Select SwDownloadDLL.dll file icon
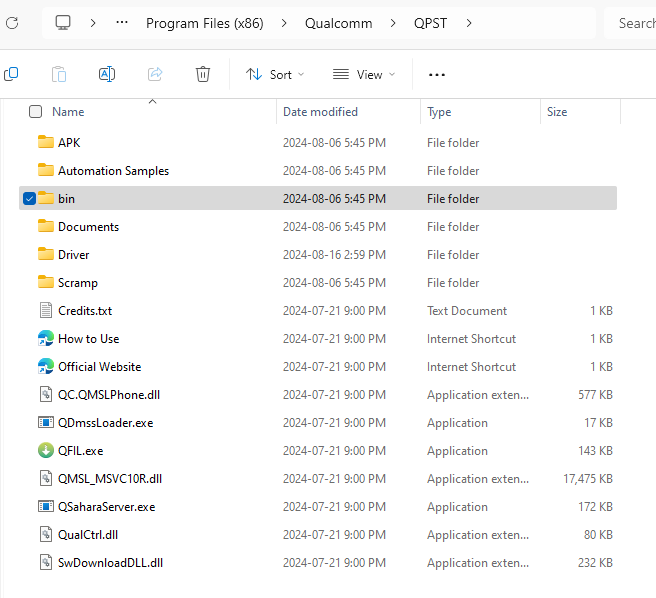Viewport: 656px width, 598px height. (x=46, y=563)
